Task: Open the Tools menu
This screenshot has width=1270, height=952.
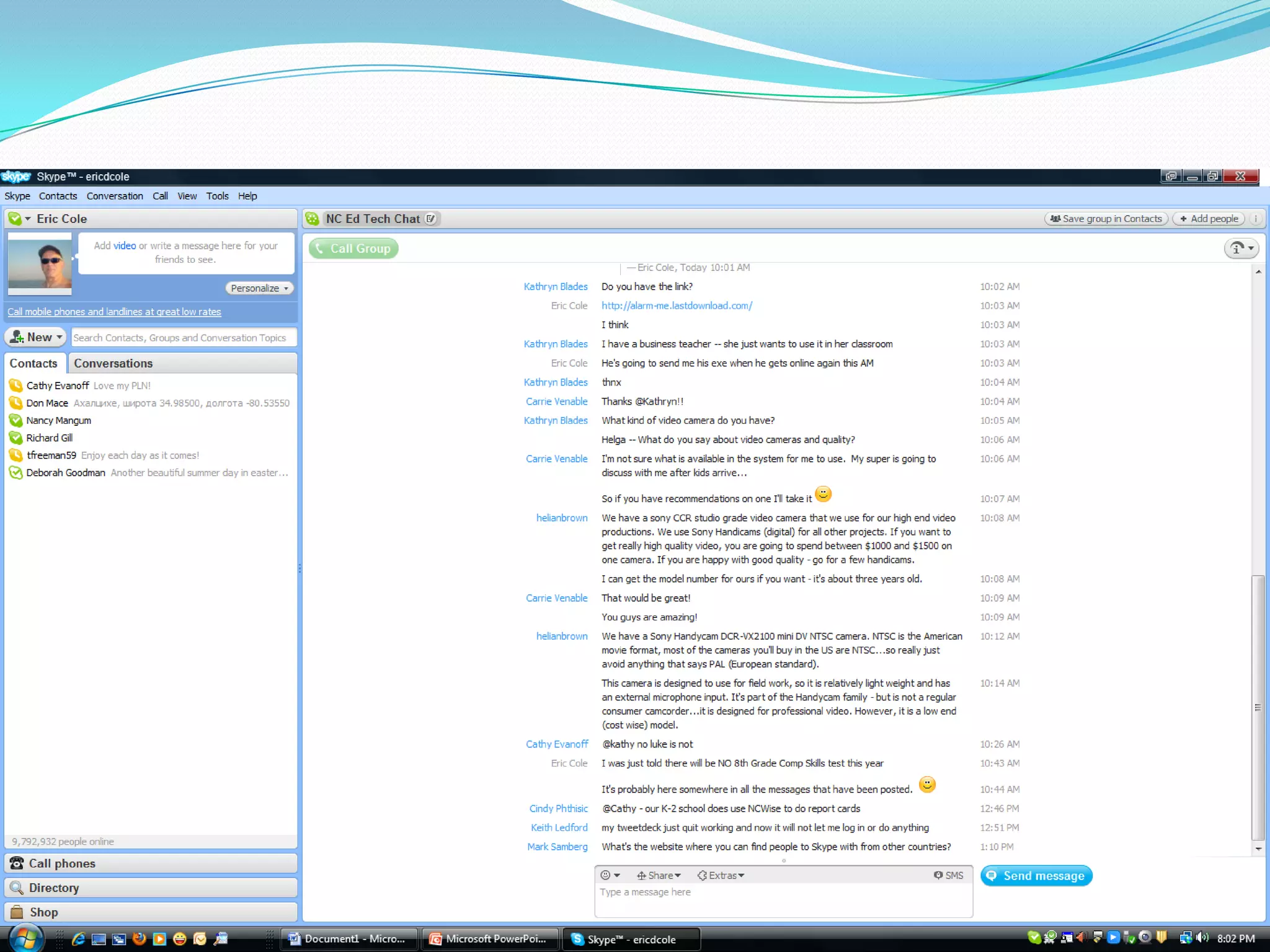Action: tap(217, 196)
